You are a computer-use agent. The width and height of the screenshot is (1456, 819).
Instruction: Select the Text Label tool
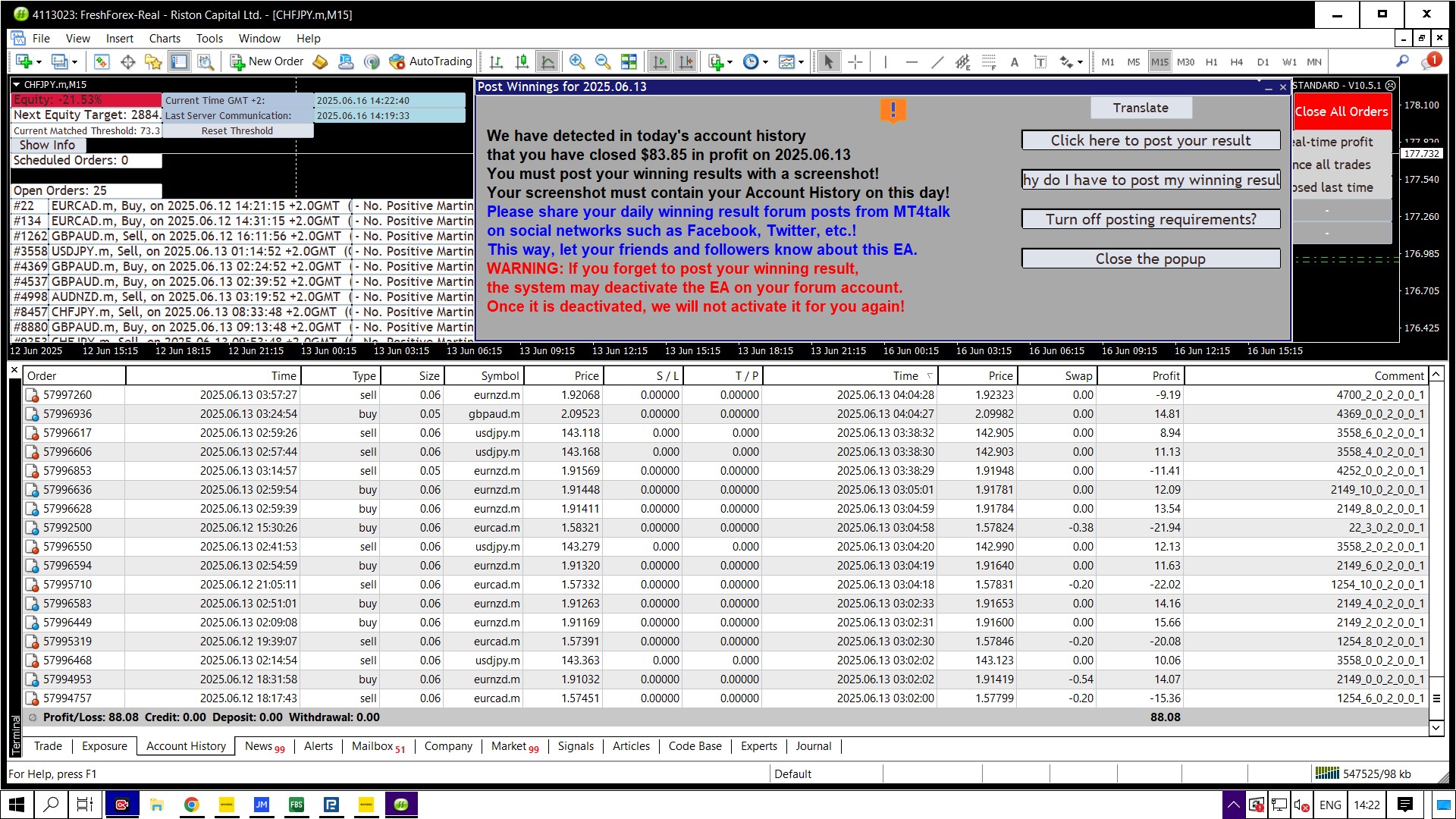click(1040, 62)
